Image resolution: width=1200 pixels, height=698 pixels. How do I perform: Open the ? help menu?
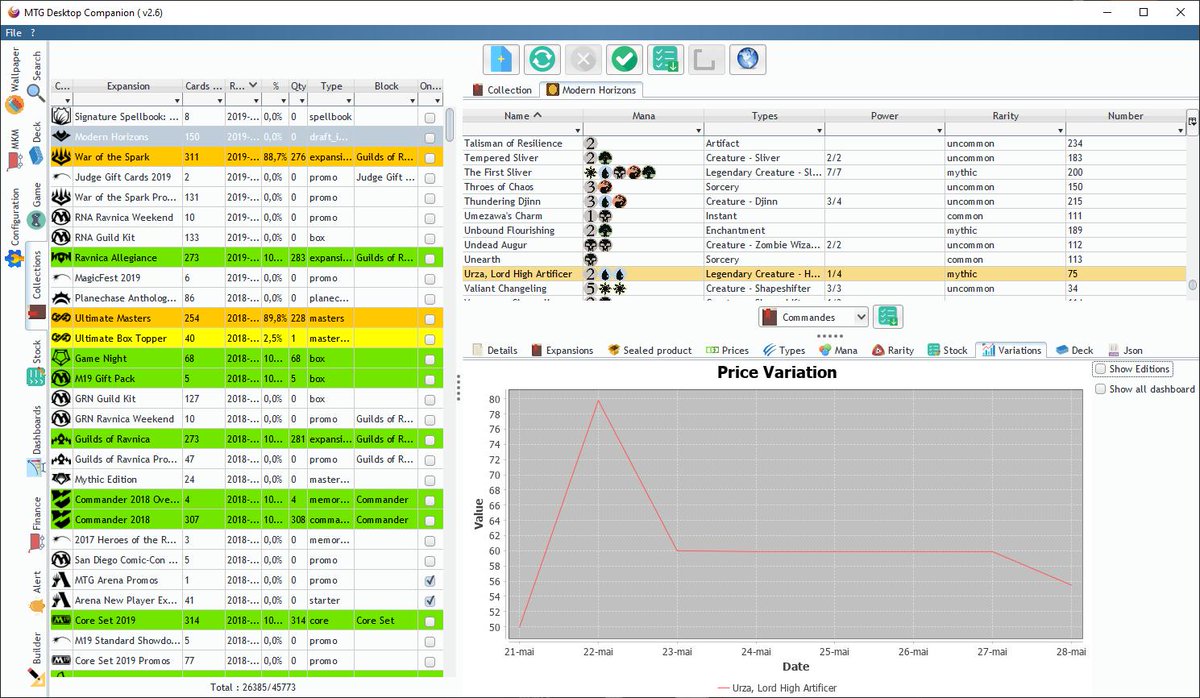33,33
